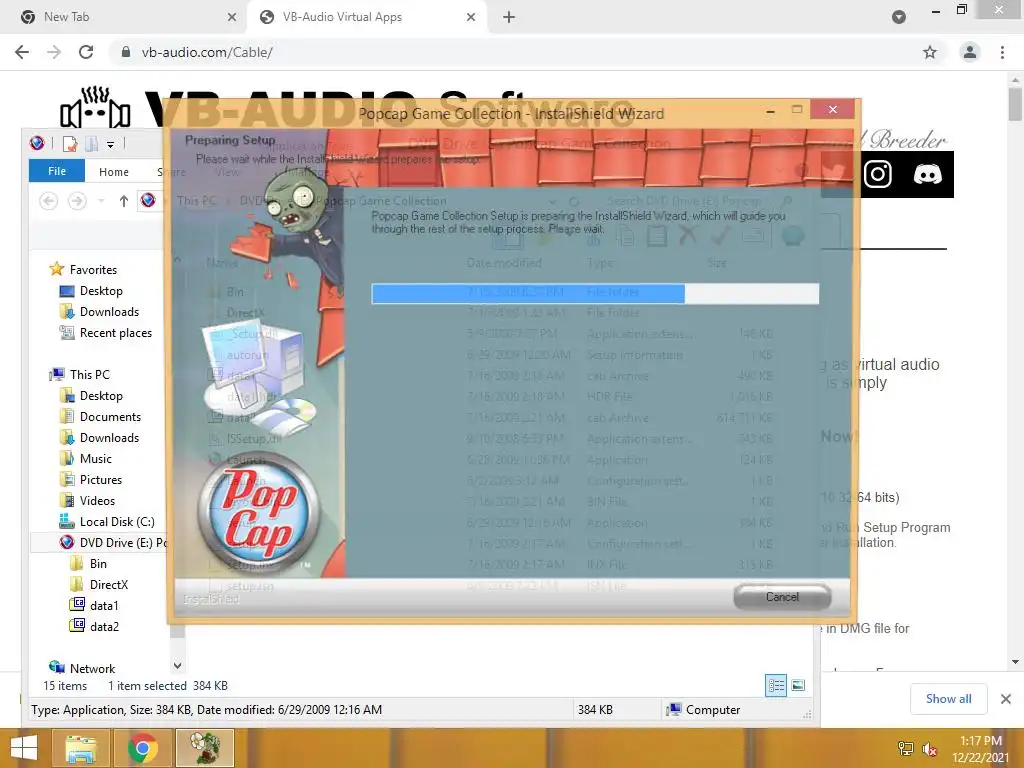Open Downloads under This PC
The image size is (1024, 768).
click(109, 438)
